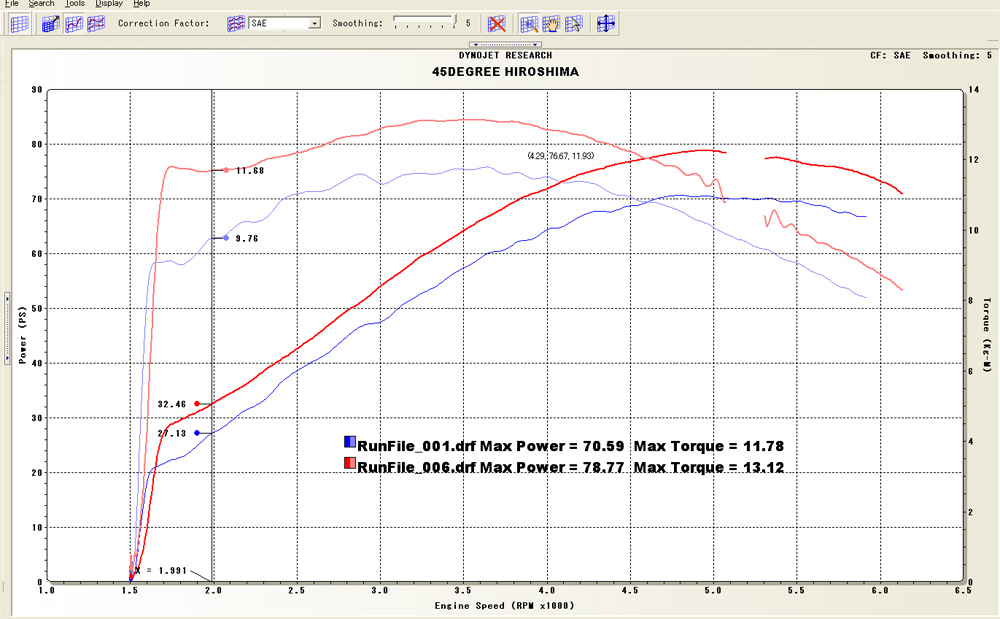The width and height of the screenshot is (1000, 619).
Task: Click the blue graph icon with arrow
Action: (x=52, y=23)
